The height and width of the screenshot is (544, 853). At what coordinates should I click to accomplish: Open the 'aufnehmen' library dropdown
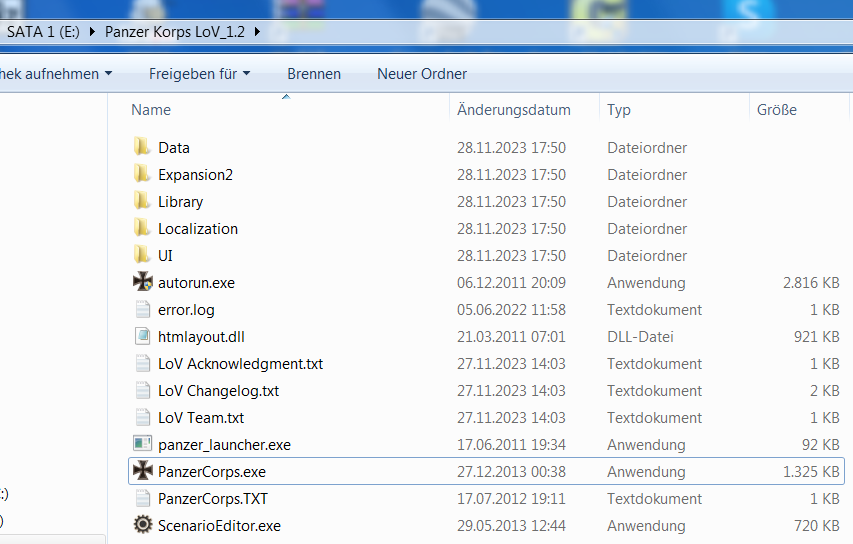coord(57,74)
